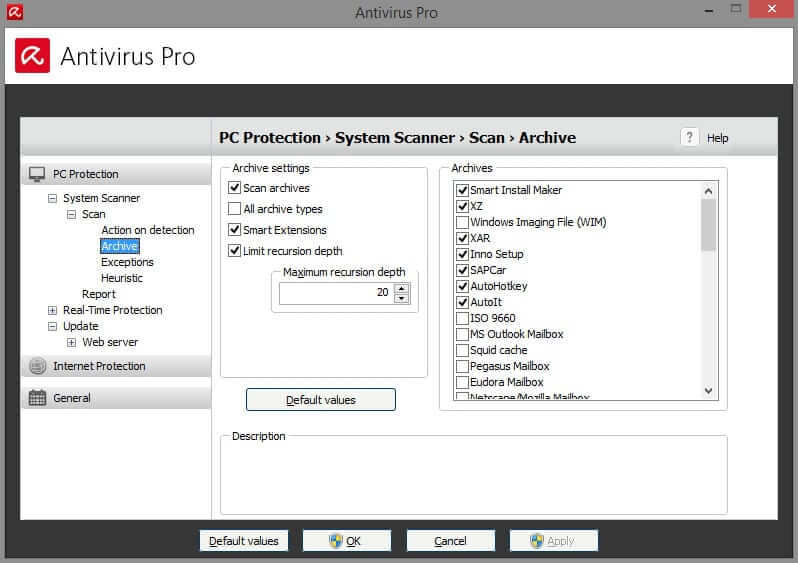This screenshot has width=798, height=563.
Task: Click Archives list scroll up arrow
Action: (x=708, y=191)
